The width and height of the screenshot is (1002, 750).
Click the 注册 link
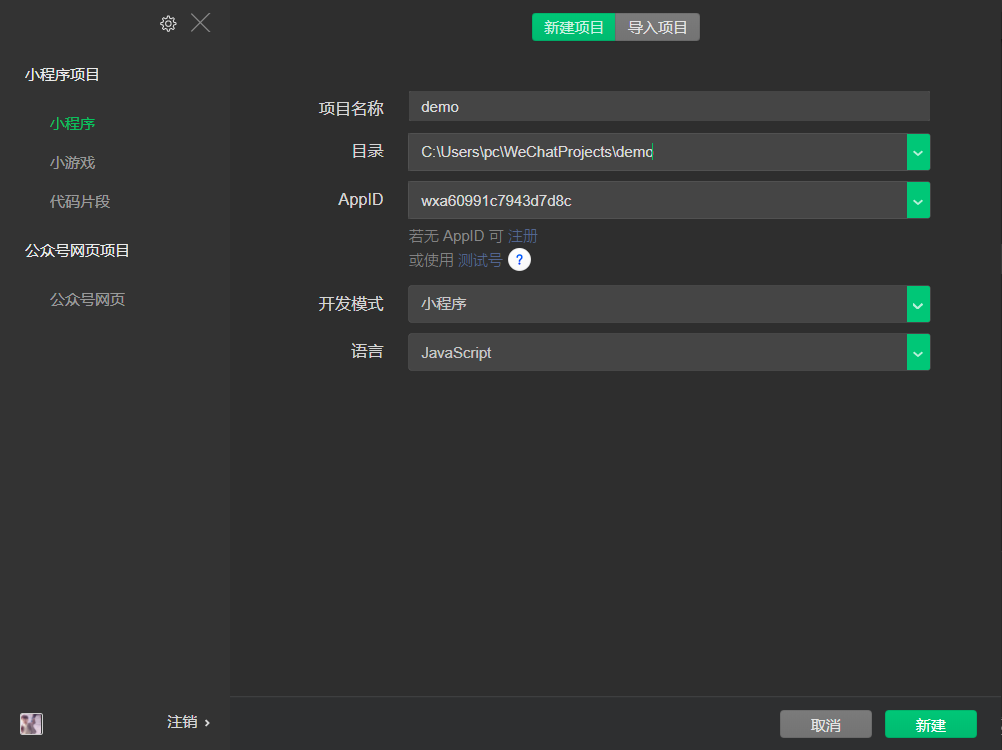tap(523, 236)
